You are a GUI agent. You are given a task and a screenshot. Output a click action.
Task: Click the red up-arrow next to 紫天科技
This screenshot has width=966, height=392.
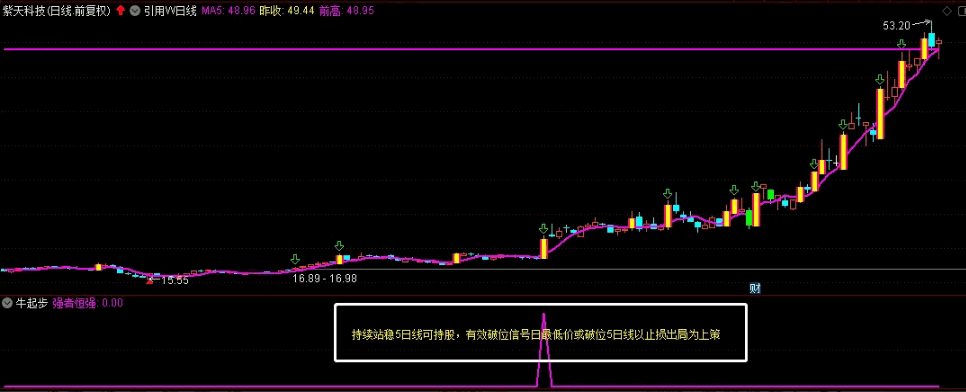coord(120,10)
